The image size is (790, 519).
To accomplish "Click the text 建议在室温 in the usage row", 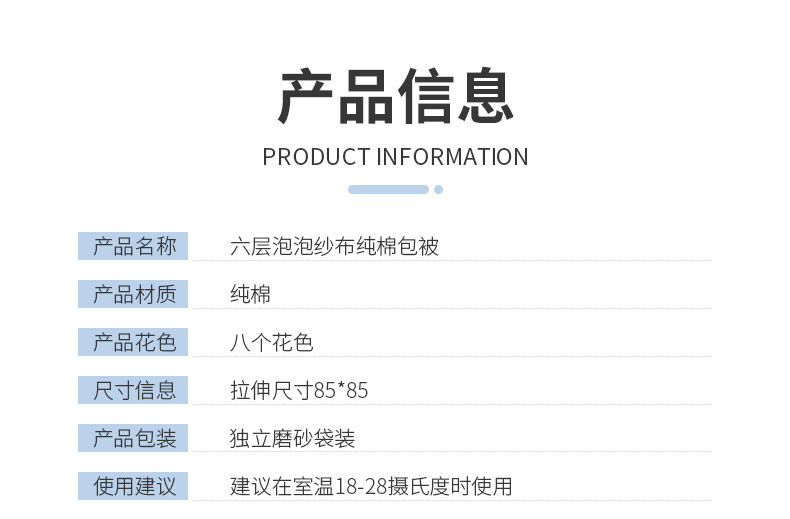I will 282,486.
